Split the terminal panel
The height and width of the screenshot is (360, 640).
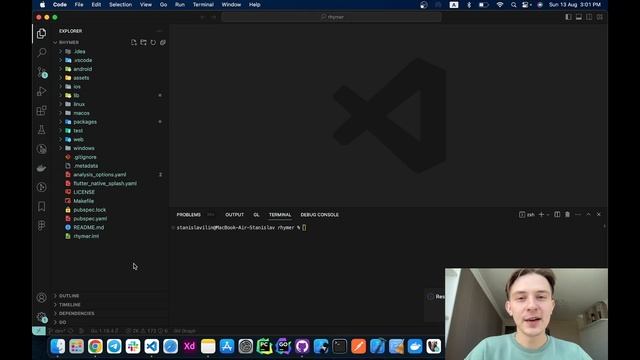click(557, 214)
